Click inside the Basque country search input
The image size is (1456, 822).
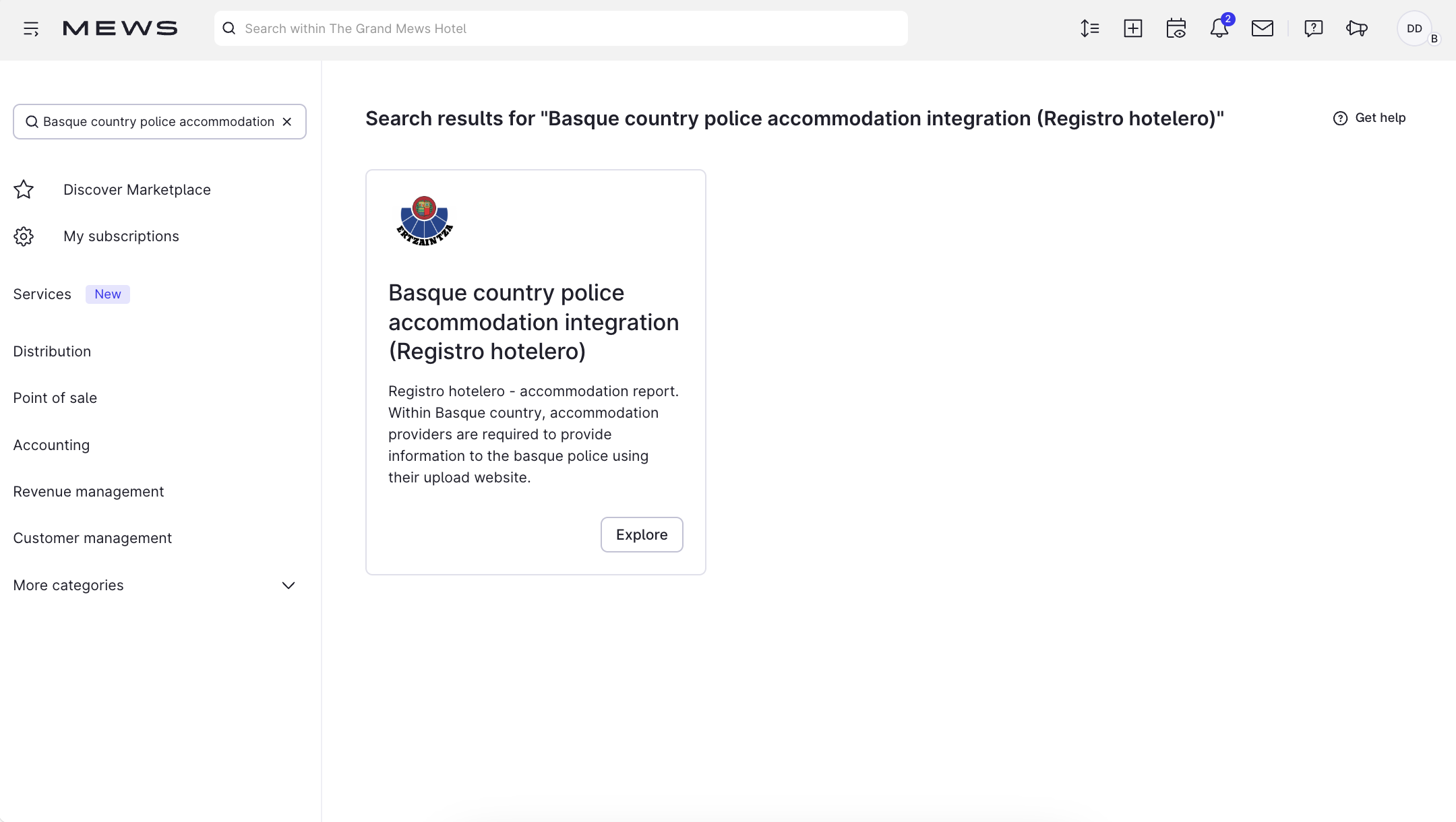point(158,121)
